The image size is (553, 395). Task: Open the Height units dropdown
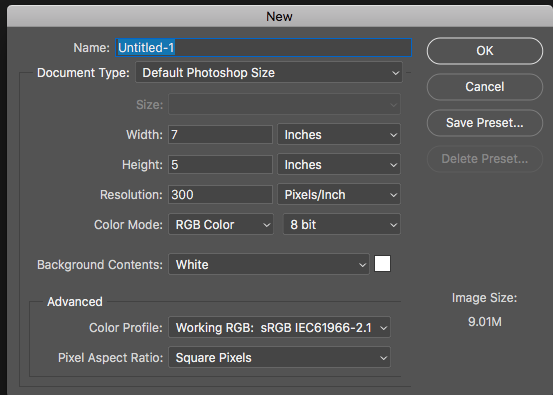tap(339, 164)
